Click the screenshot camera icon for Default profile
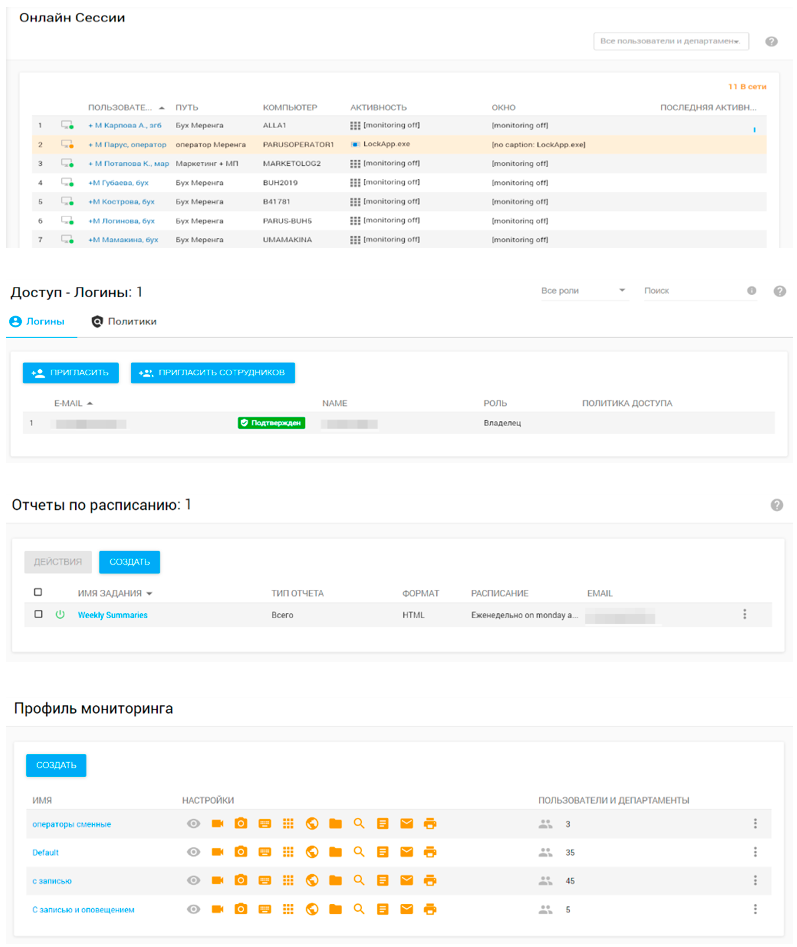 click(x=241, y=852)
